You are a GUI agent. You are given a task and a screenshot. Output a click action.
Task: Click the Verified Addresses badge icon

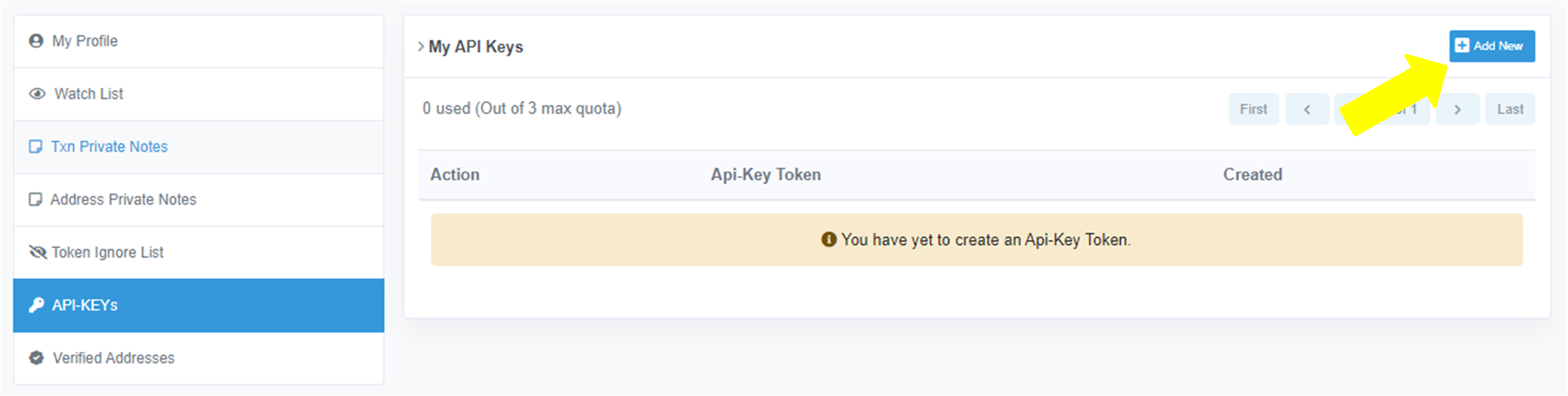pyautogui.click(x=36, y=357)
